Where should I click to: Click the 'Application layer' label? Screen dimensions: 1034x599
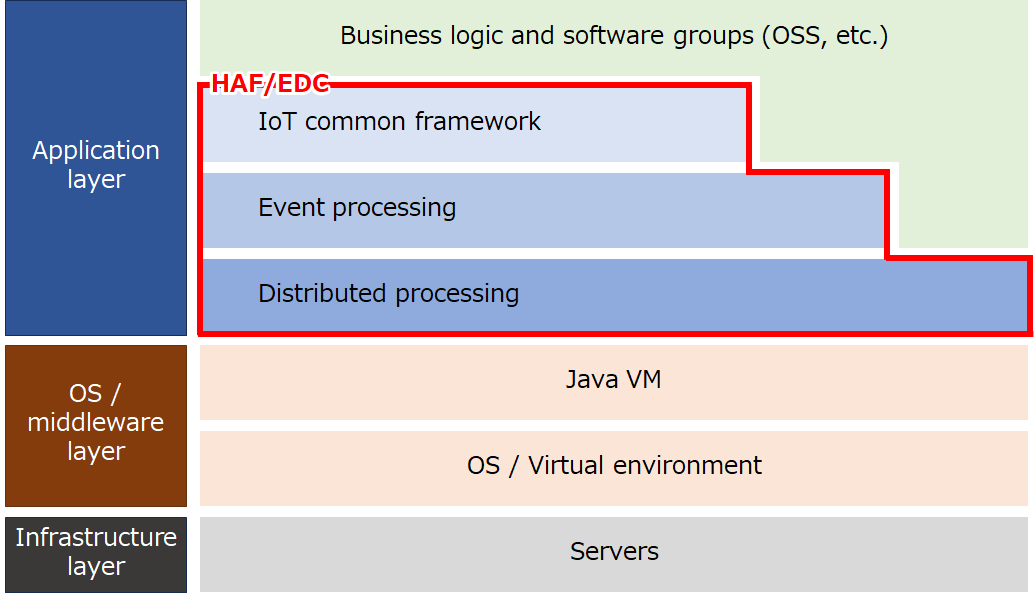coord(96,165)
